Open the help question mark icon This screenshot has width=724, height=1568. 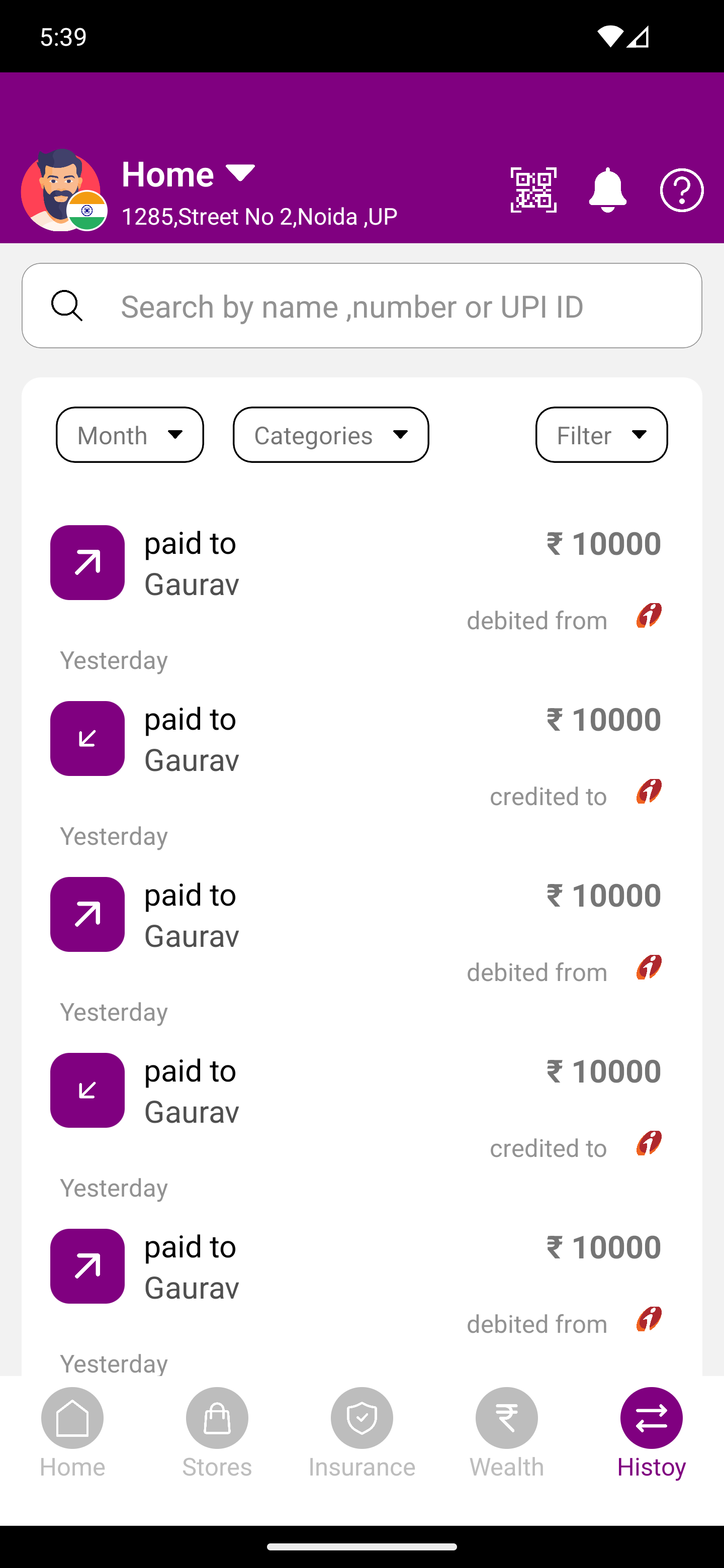[x=681, y=190]
